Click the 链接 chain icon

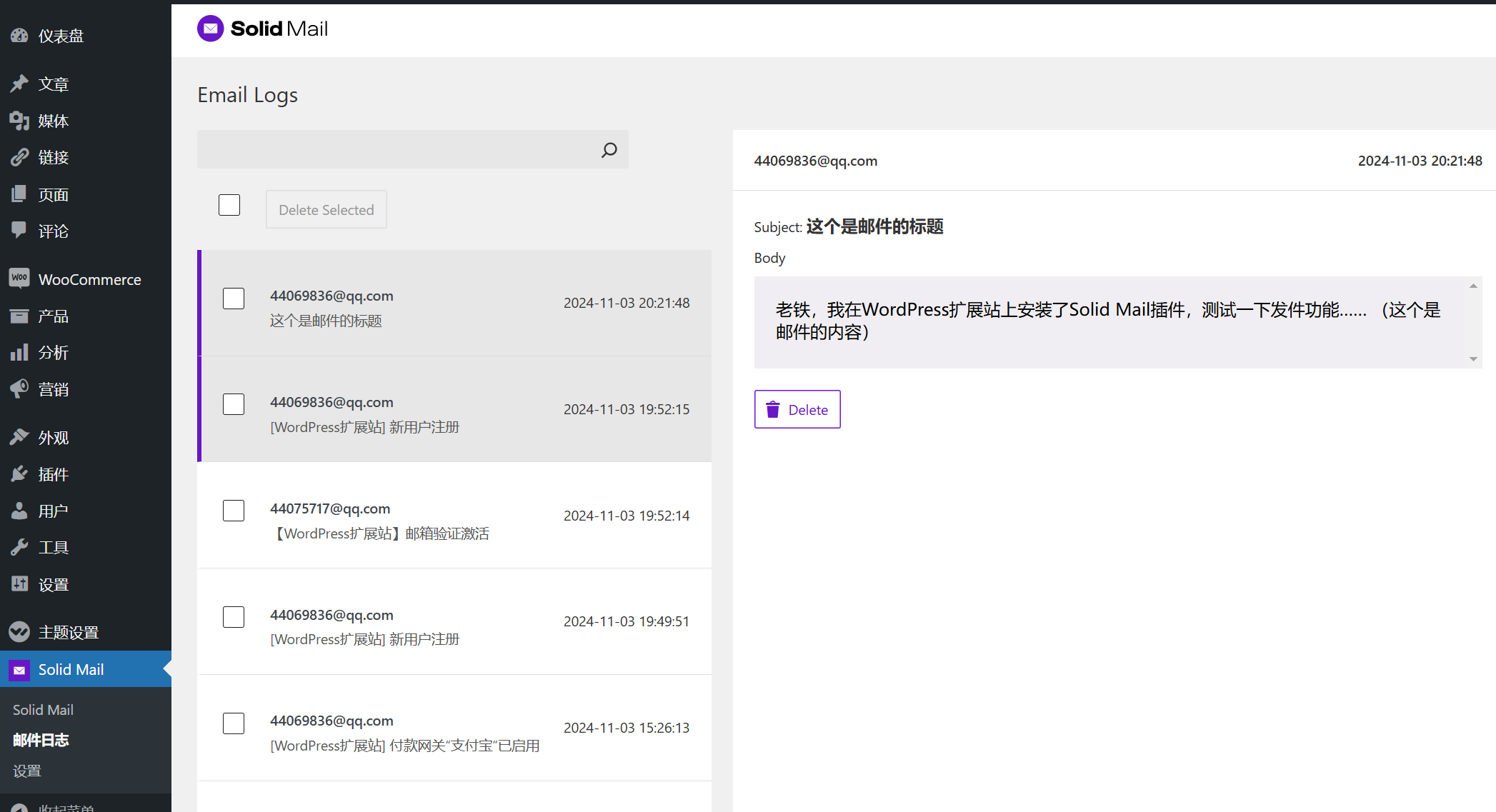(x=19, y=157)
